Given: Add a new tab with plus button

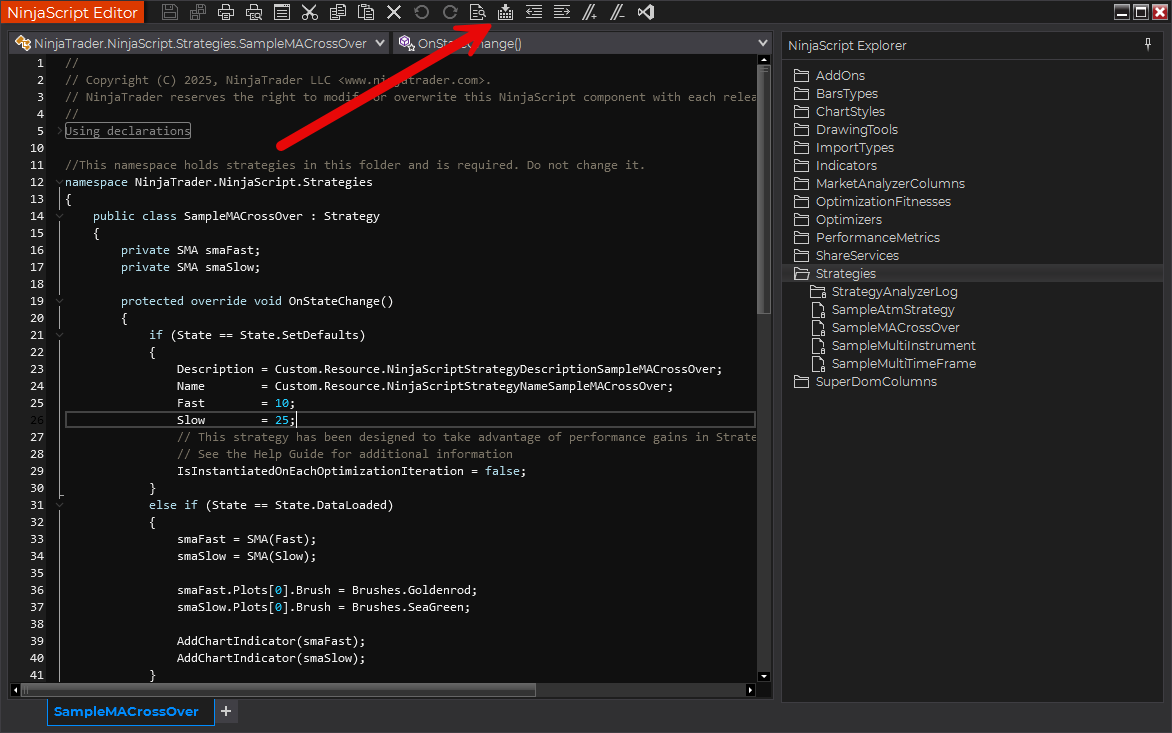Looking at the screenshot, I should 226,711.
